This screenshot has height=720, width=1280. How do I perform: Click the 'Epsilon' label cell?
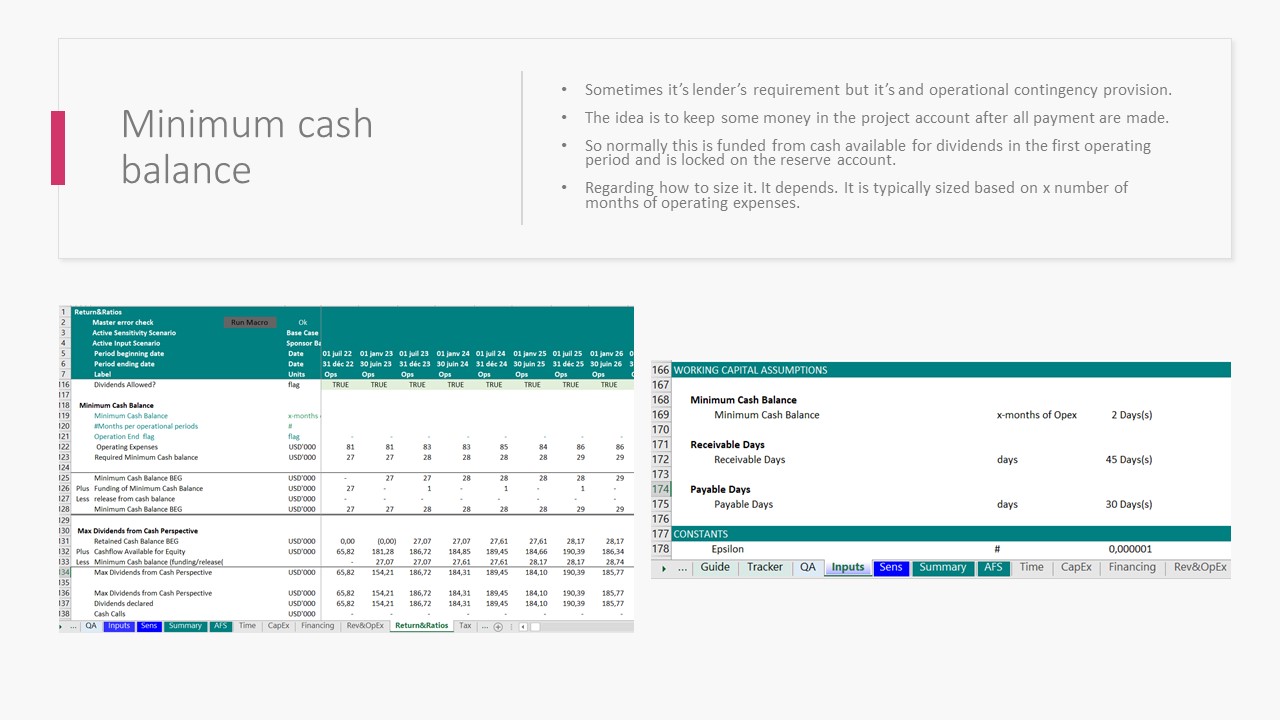click(727, 549)
